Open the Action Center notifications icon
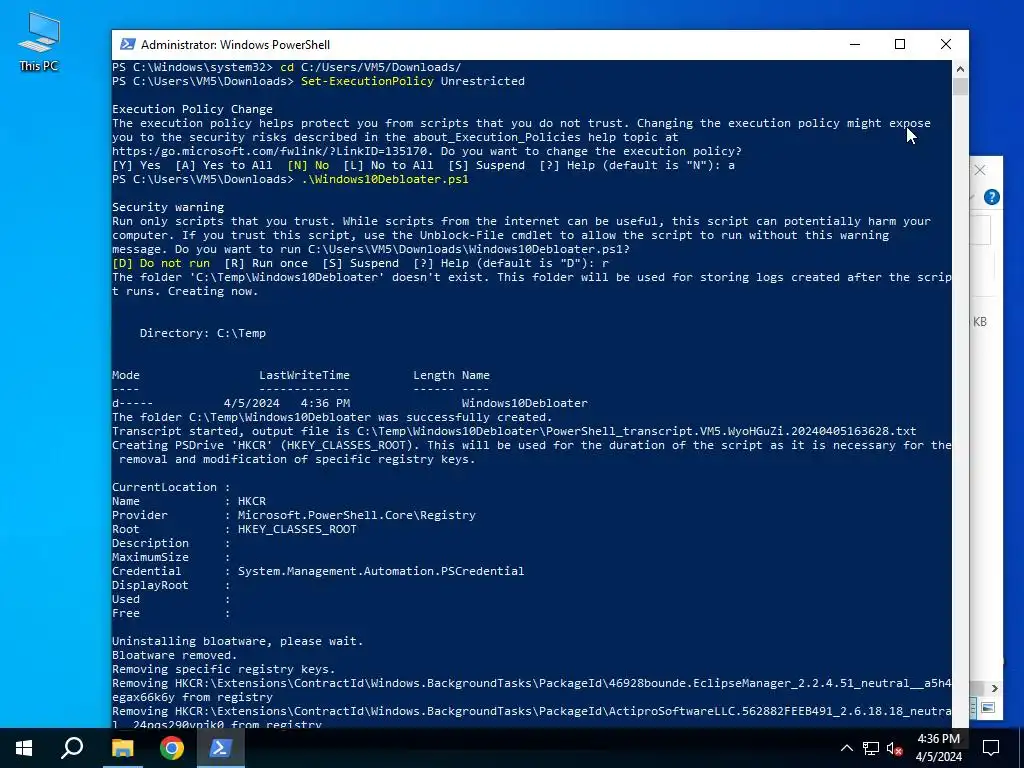 991,748
